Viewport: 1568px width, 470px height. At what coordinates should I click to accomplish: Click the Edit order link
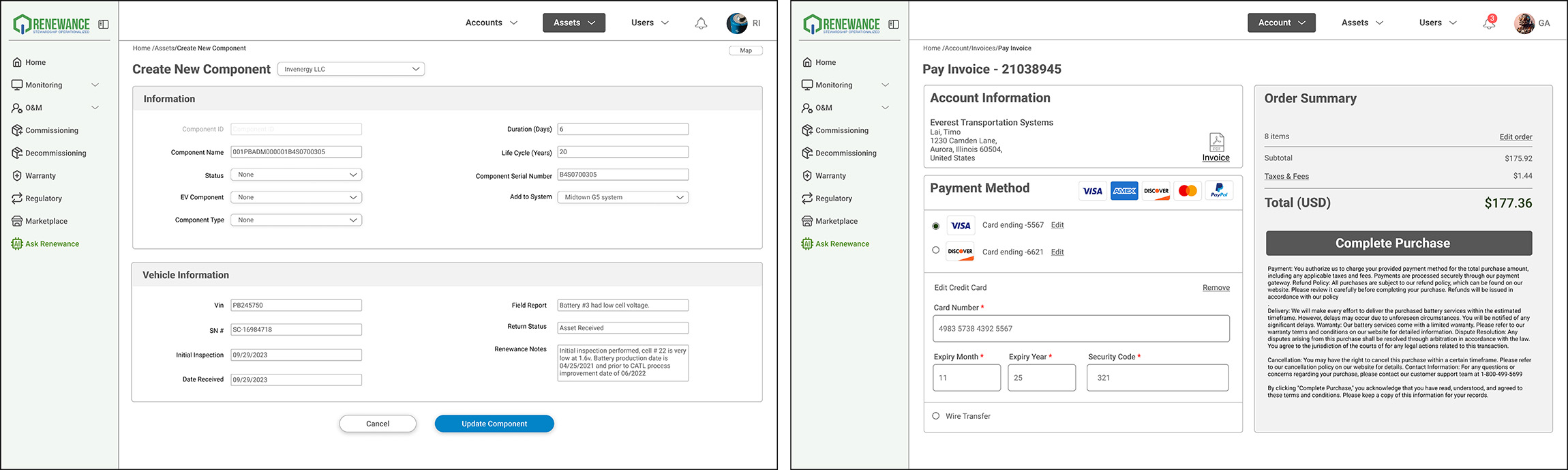[x=1516, y=136]
